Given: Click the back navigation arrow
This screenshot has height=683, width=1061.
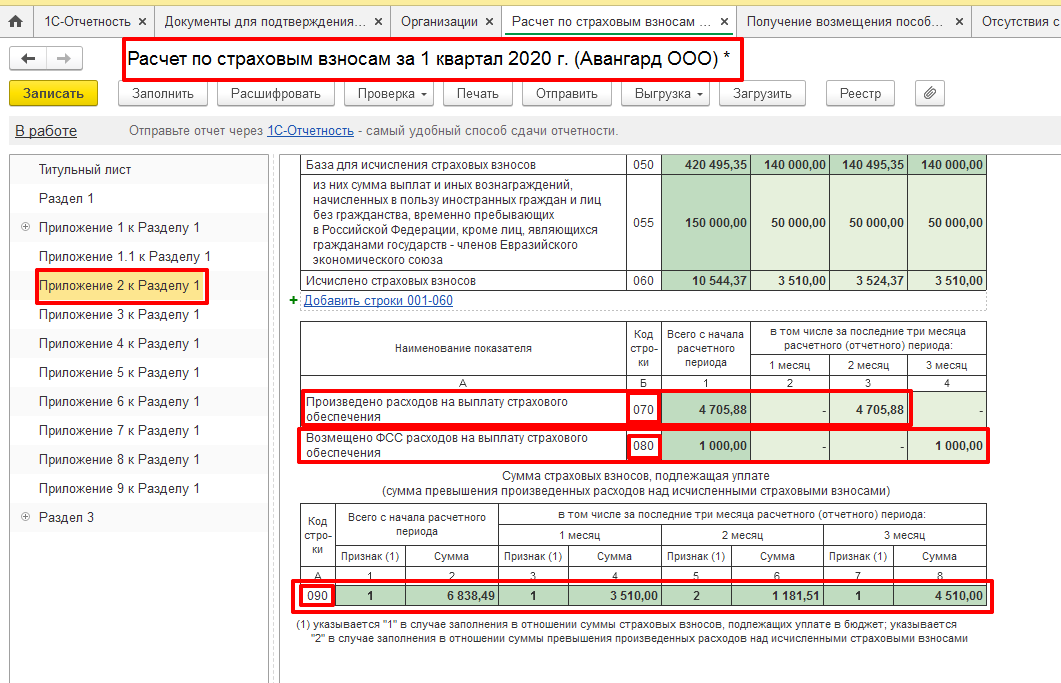Looking at the screenshot, I should [28, 59].
